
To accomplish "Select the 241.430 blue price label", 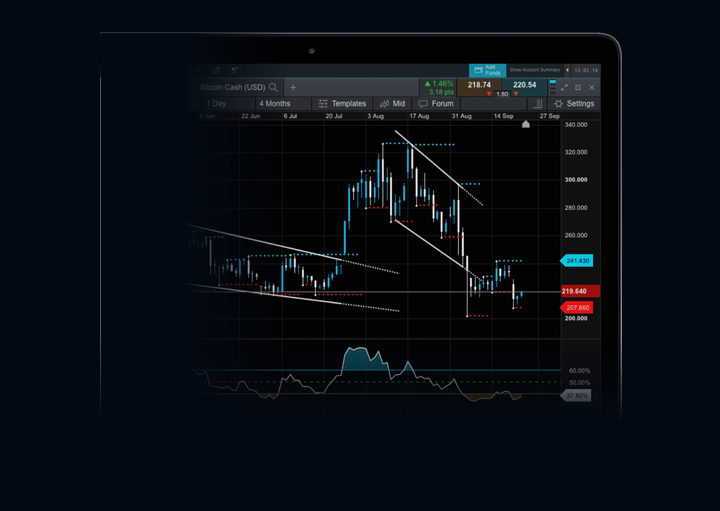I will [577, 261].
